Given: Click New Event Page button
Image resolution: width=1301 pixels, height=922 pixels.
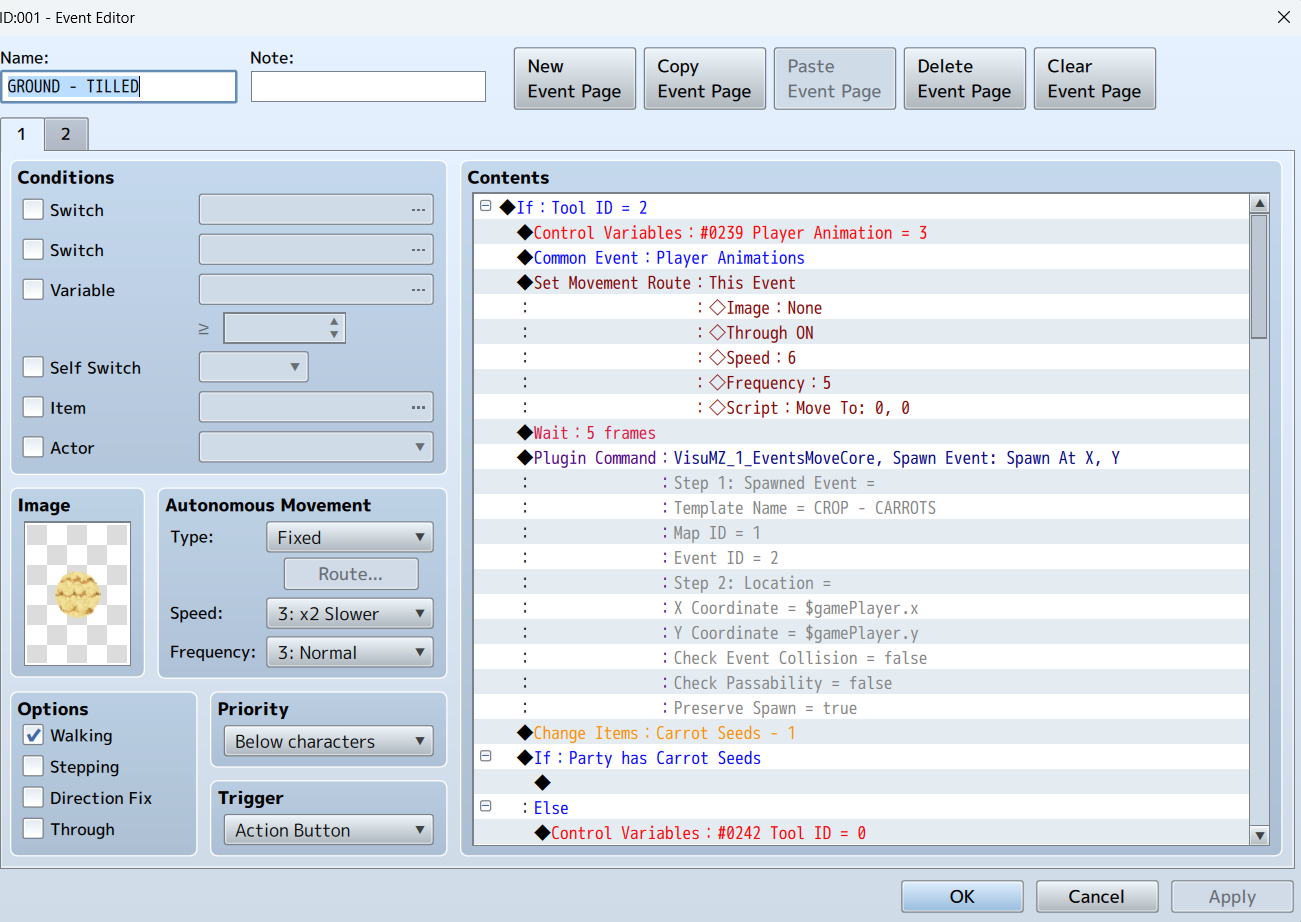Looking at the screenshot, I should point(575,79).
